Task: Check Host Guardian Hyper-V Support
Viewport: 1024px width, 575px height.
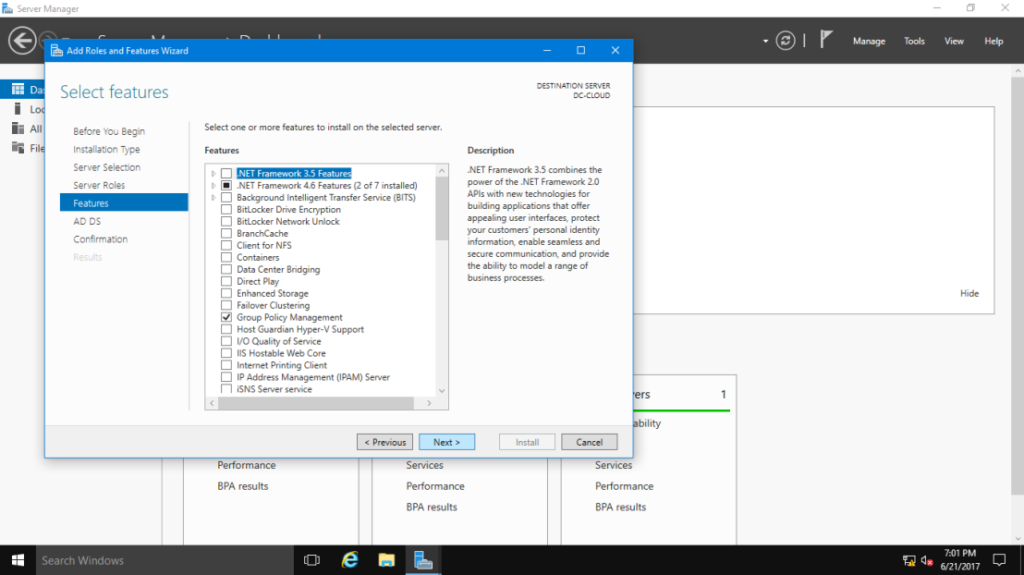Action: coord(227,329)
